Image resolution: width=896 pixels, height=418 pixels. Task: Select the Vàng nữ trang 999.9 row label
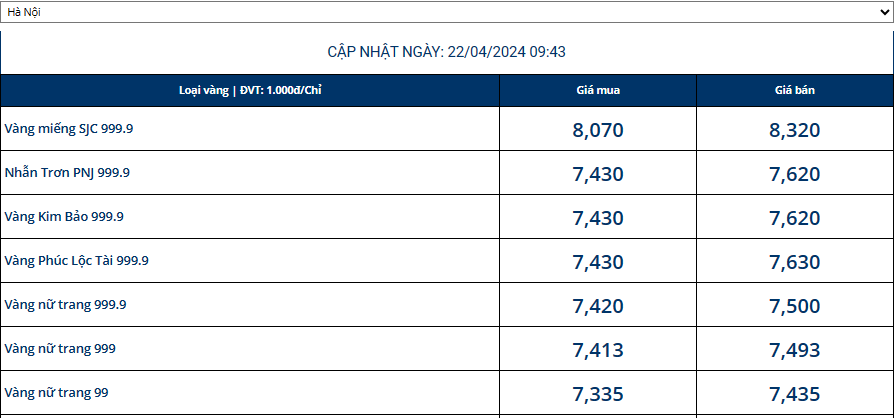(66, 305)
